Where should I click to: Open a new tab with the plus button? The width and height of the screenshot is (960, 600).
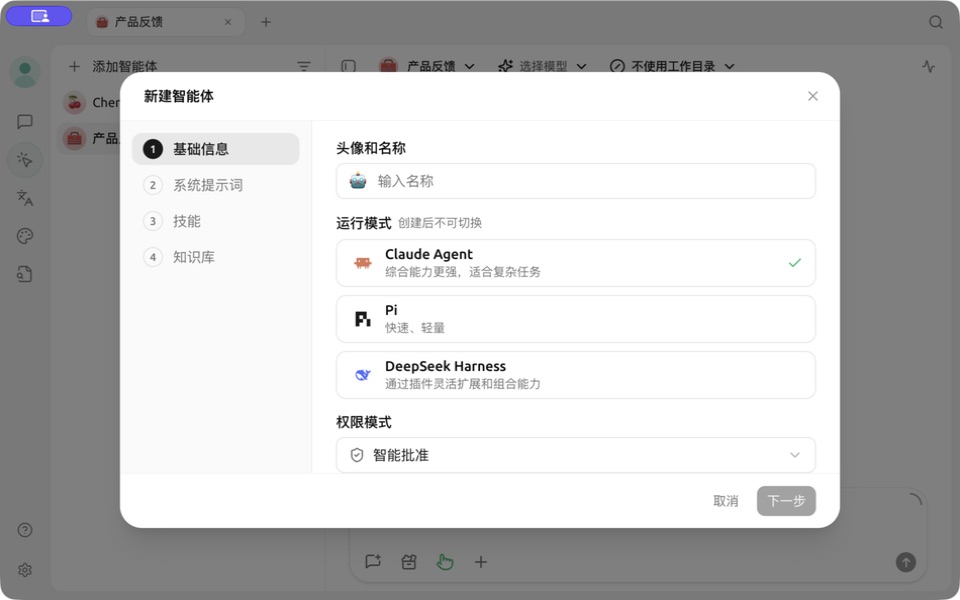(x=266, y=22)
